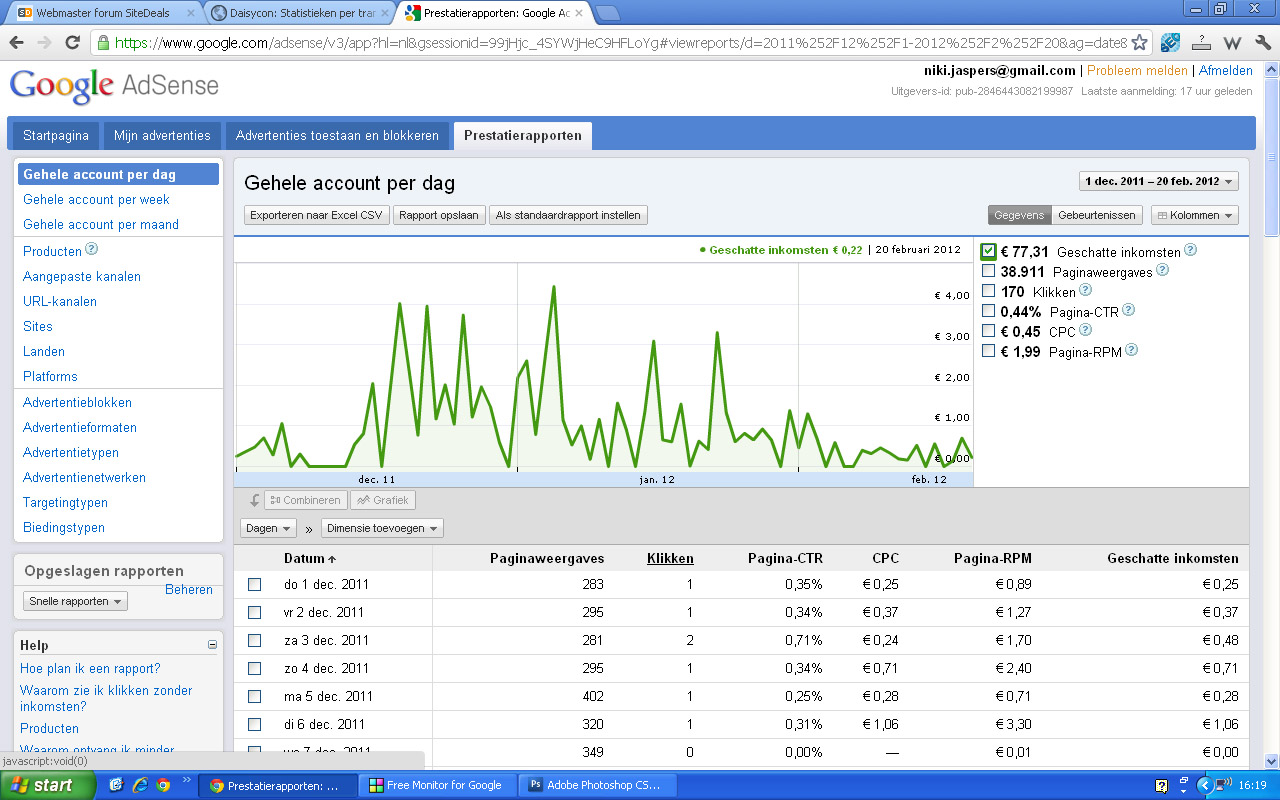Reload the page with the refresh icon

(72, 43)
